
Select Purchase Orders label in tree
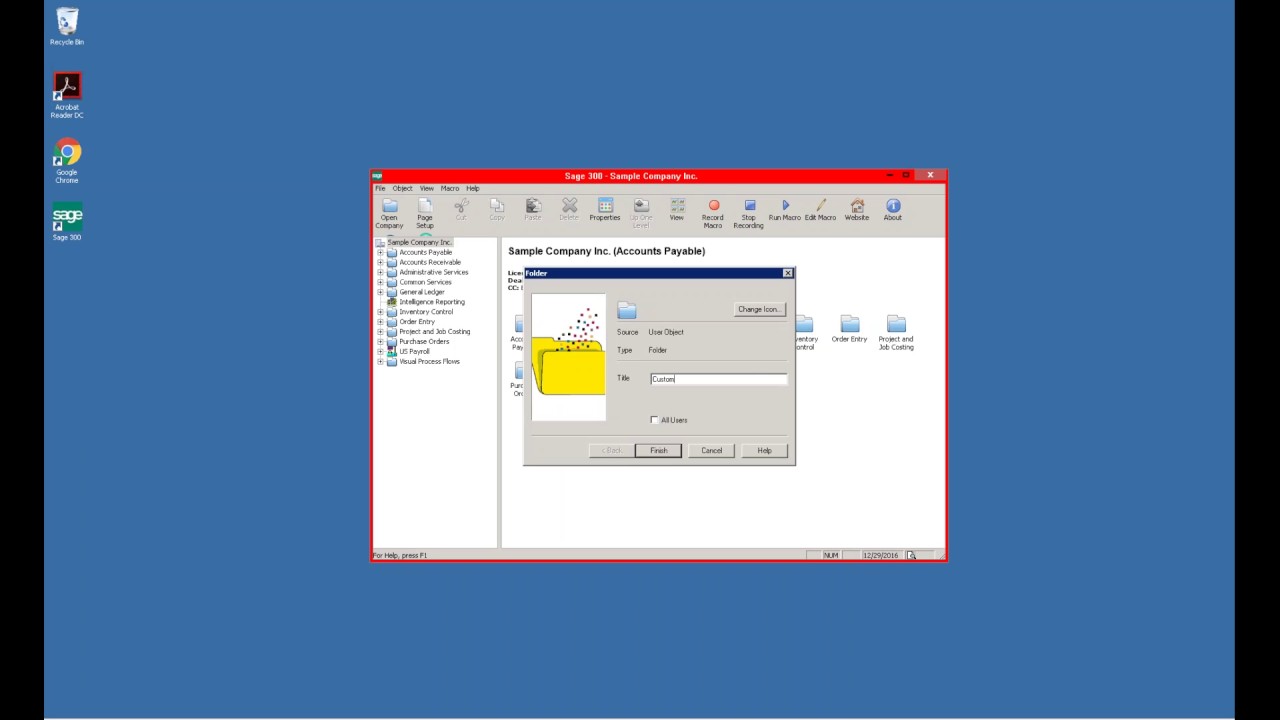pos(424,342)
